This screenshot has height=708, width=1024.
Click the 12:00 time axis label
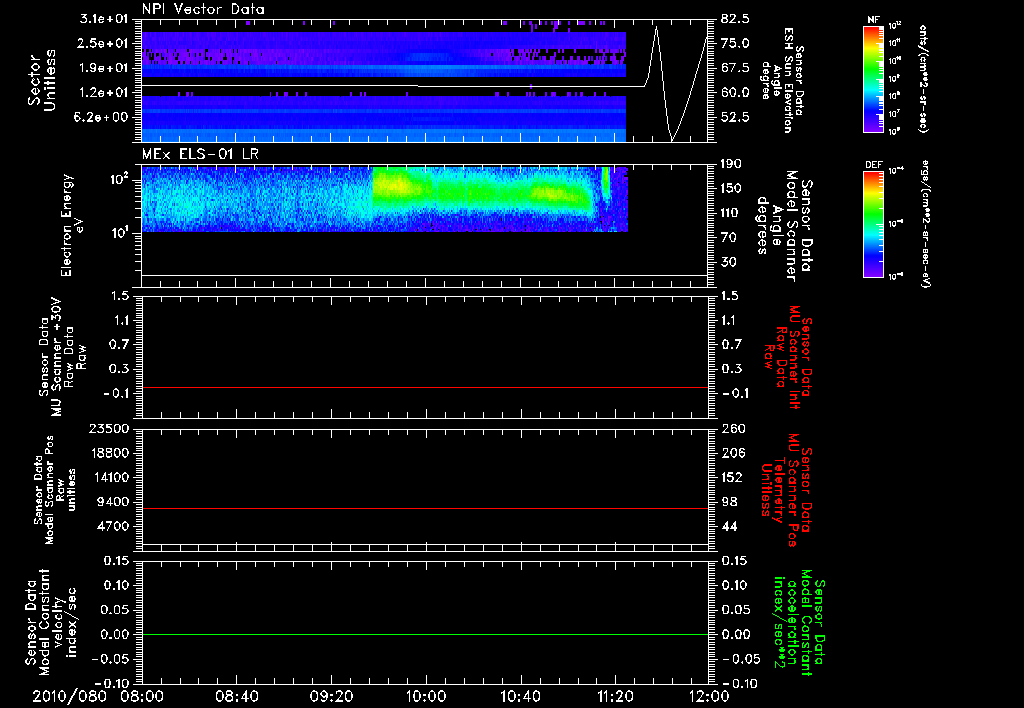click(x=709, y=696)
